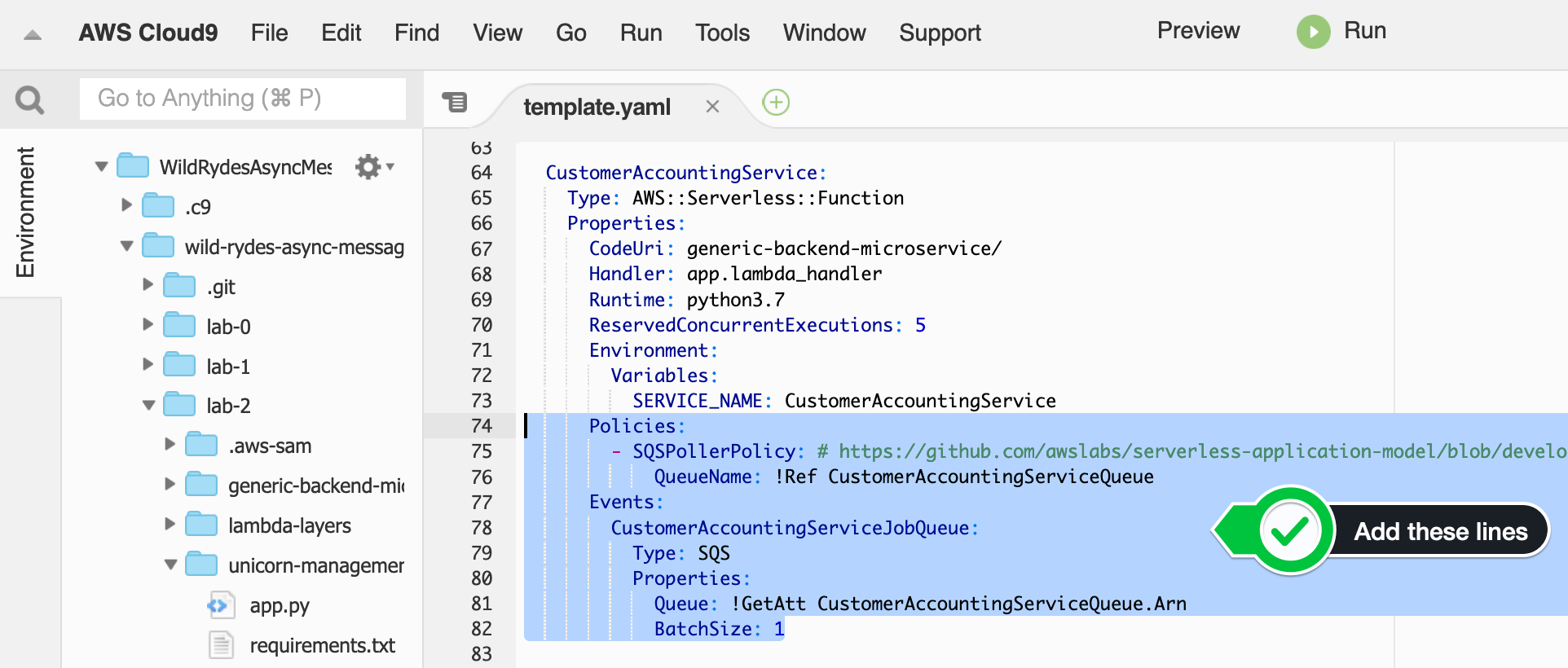Click line number 64 in the gutter

[x=482, y=173]
